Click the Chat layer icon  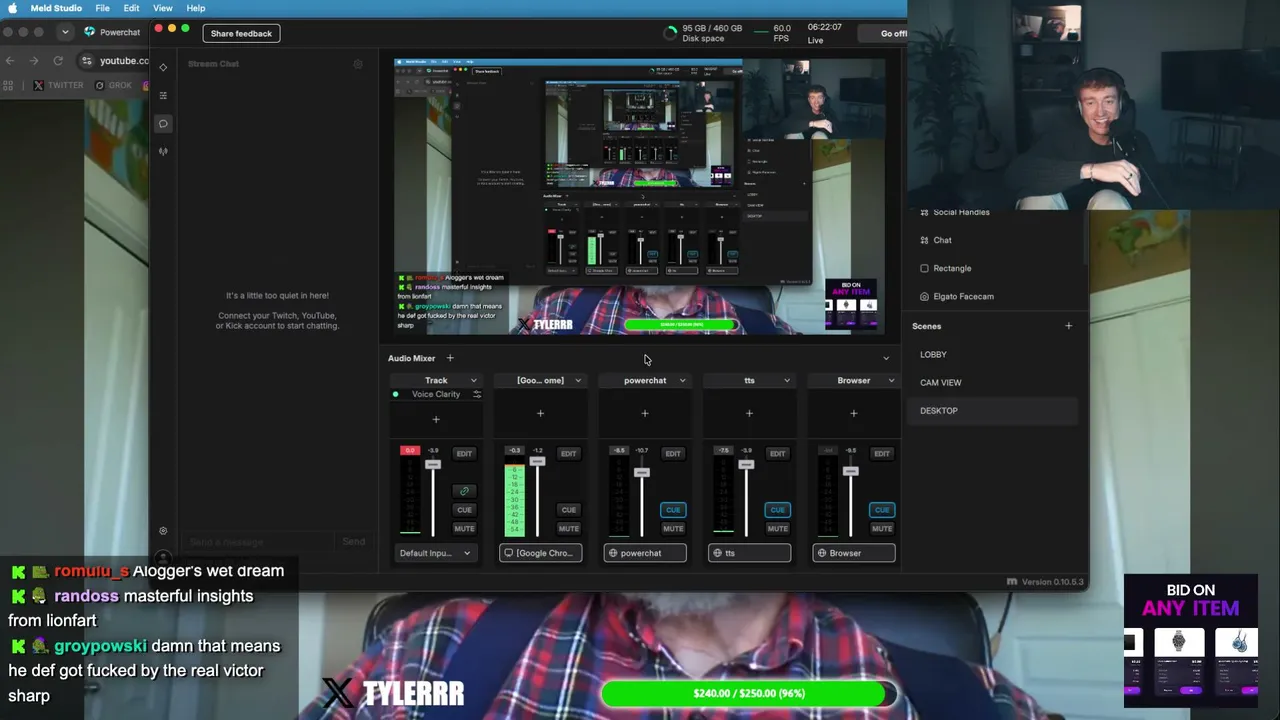[924, 240]
